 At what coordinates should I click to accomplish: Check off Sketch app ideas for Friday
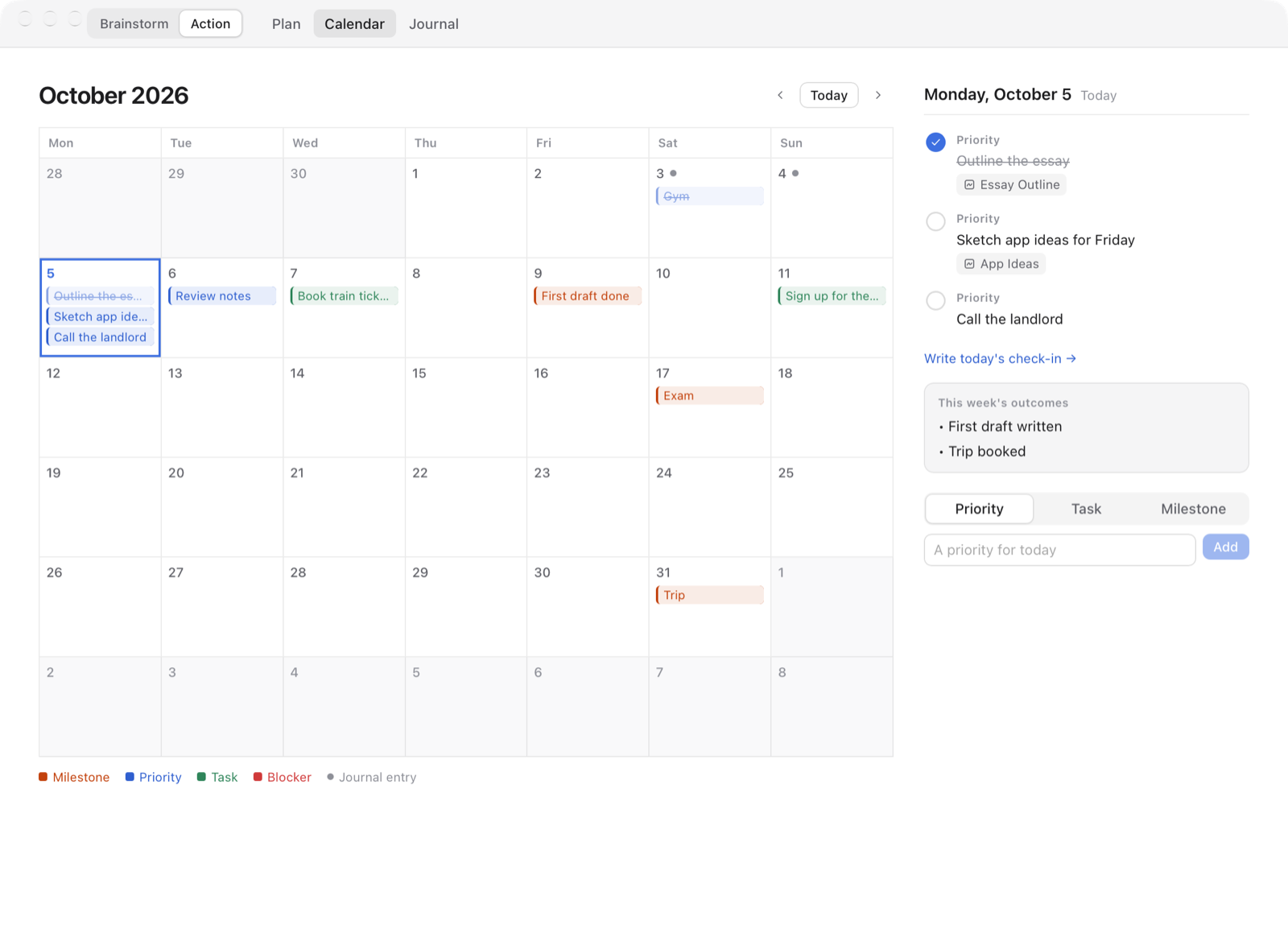[935, 221]
